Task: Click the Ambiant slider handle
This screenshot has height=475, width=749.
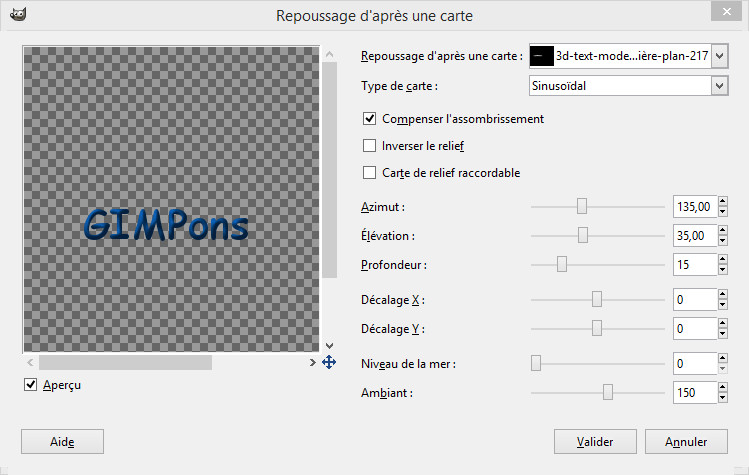Action: pos(608,392)
